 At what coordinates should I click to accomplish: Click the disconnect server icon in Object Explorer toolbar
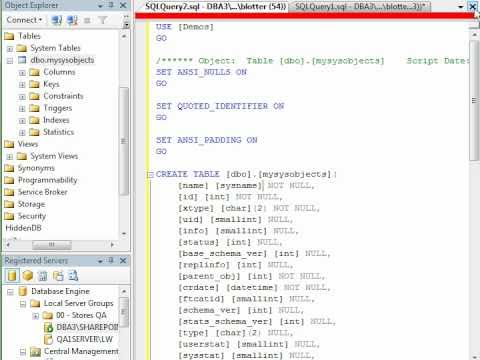click(72, 20)
